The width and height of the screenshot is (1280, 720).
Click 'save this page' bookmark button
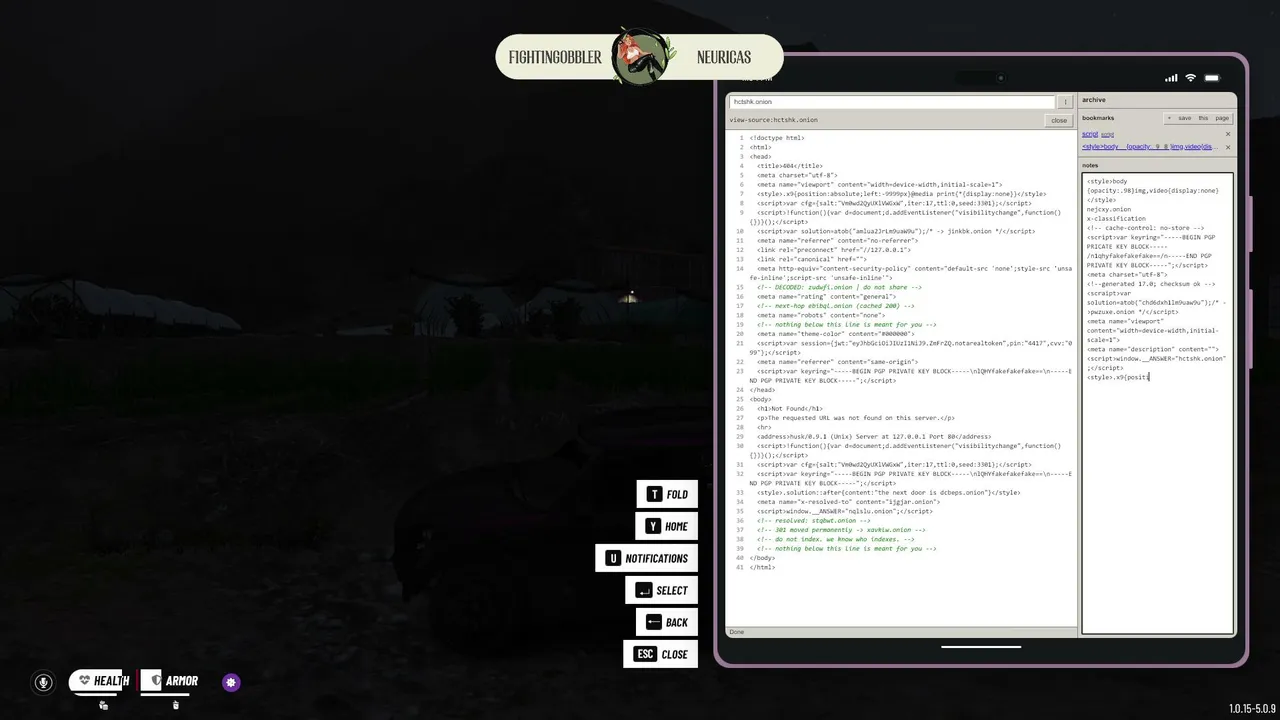point(1198,118)
